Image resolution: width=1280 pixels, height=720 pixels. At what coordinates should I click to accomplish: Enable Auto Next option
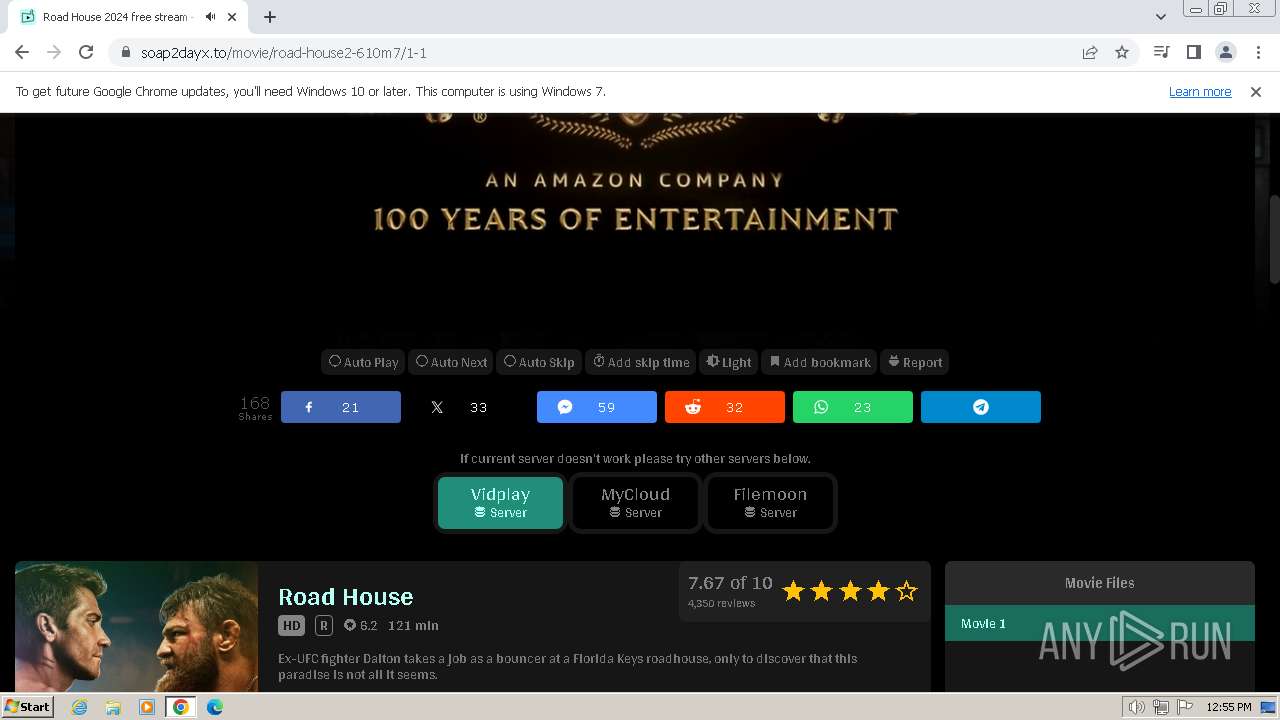coord(452,362)
